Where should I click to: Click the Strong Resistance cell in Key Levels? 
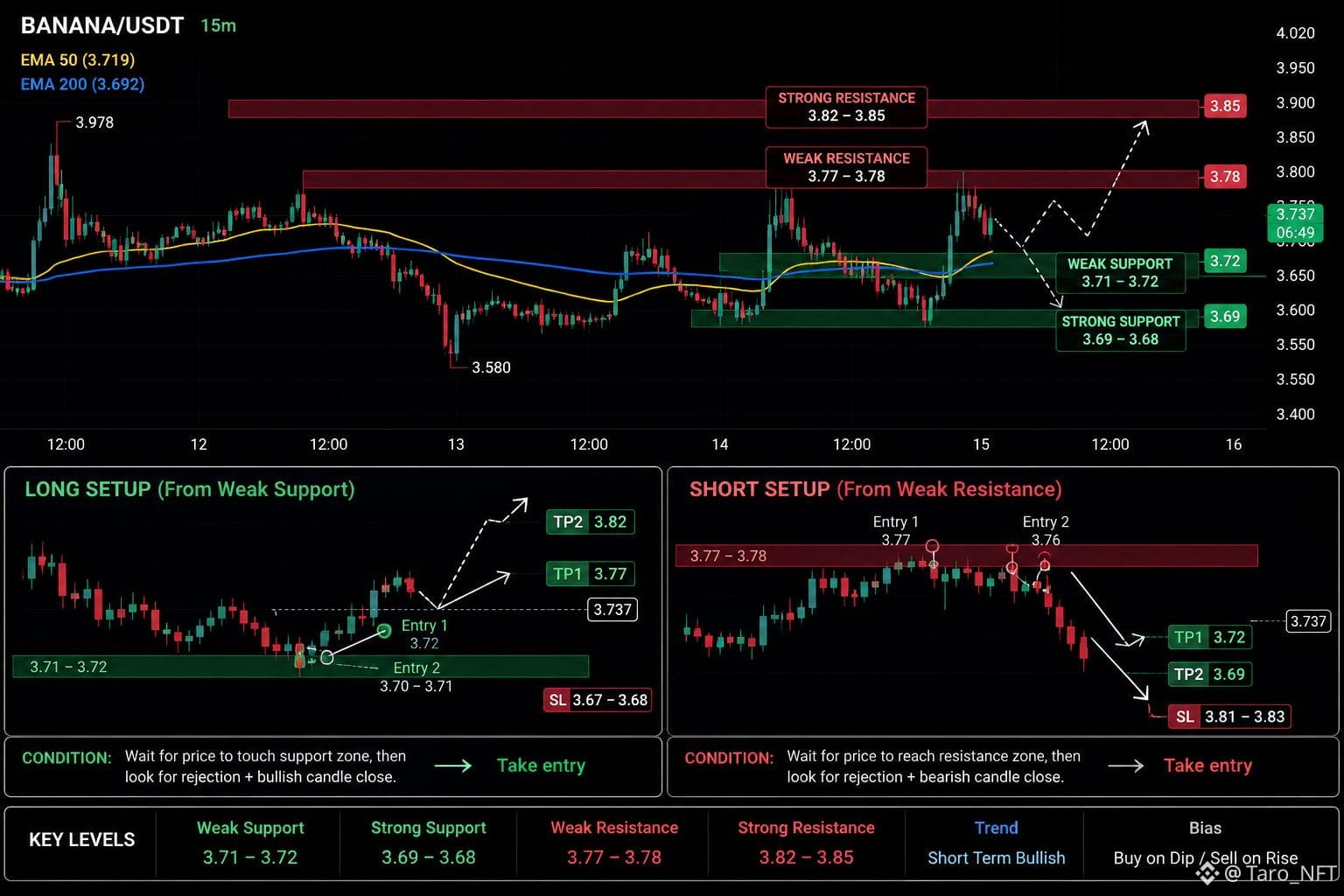pyautogui.click(x=806, y=843)
